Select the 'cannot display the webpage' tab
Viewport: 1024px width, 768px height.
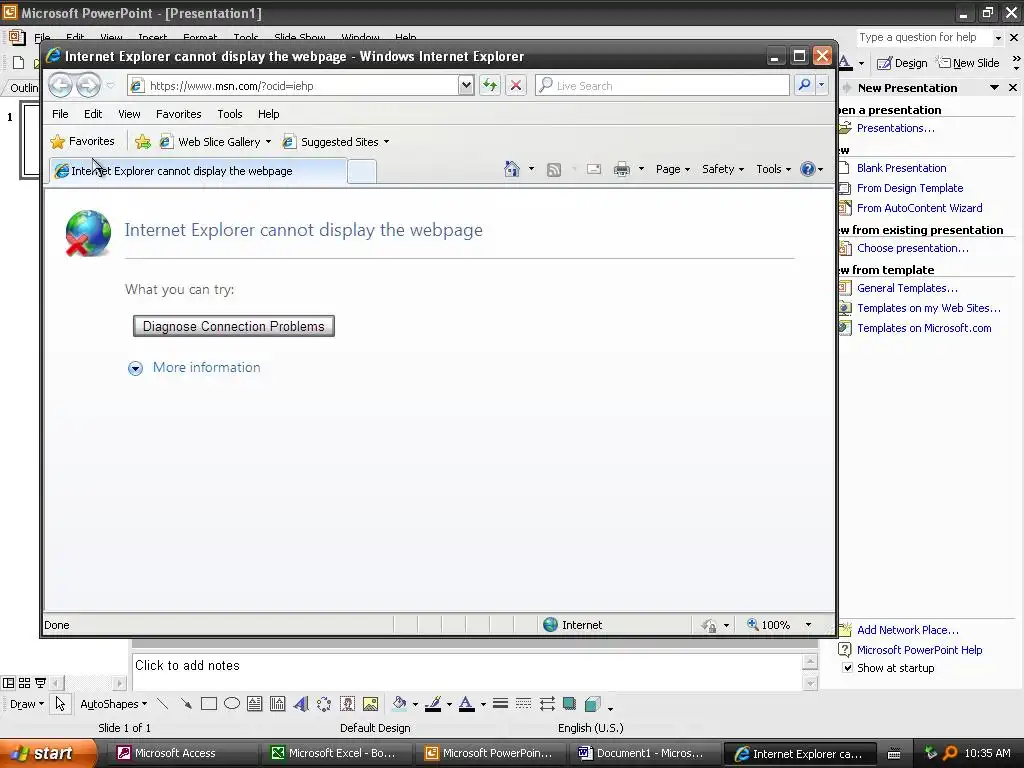(198, 171)
